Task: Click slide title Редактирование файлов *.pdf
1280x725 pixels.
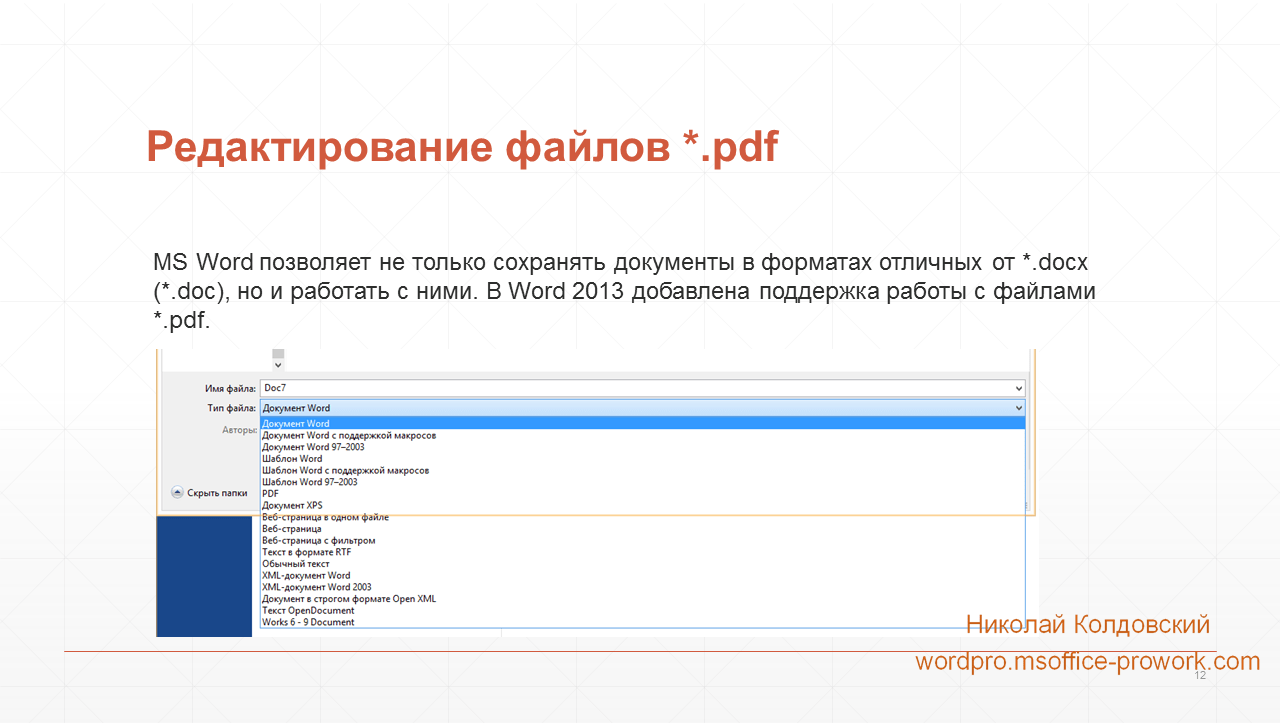Action: point(462,147)
